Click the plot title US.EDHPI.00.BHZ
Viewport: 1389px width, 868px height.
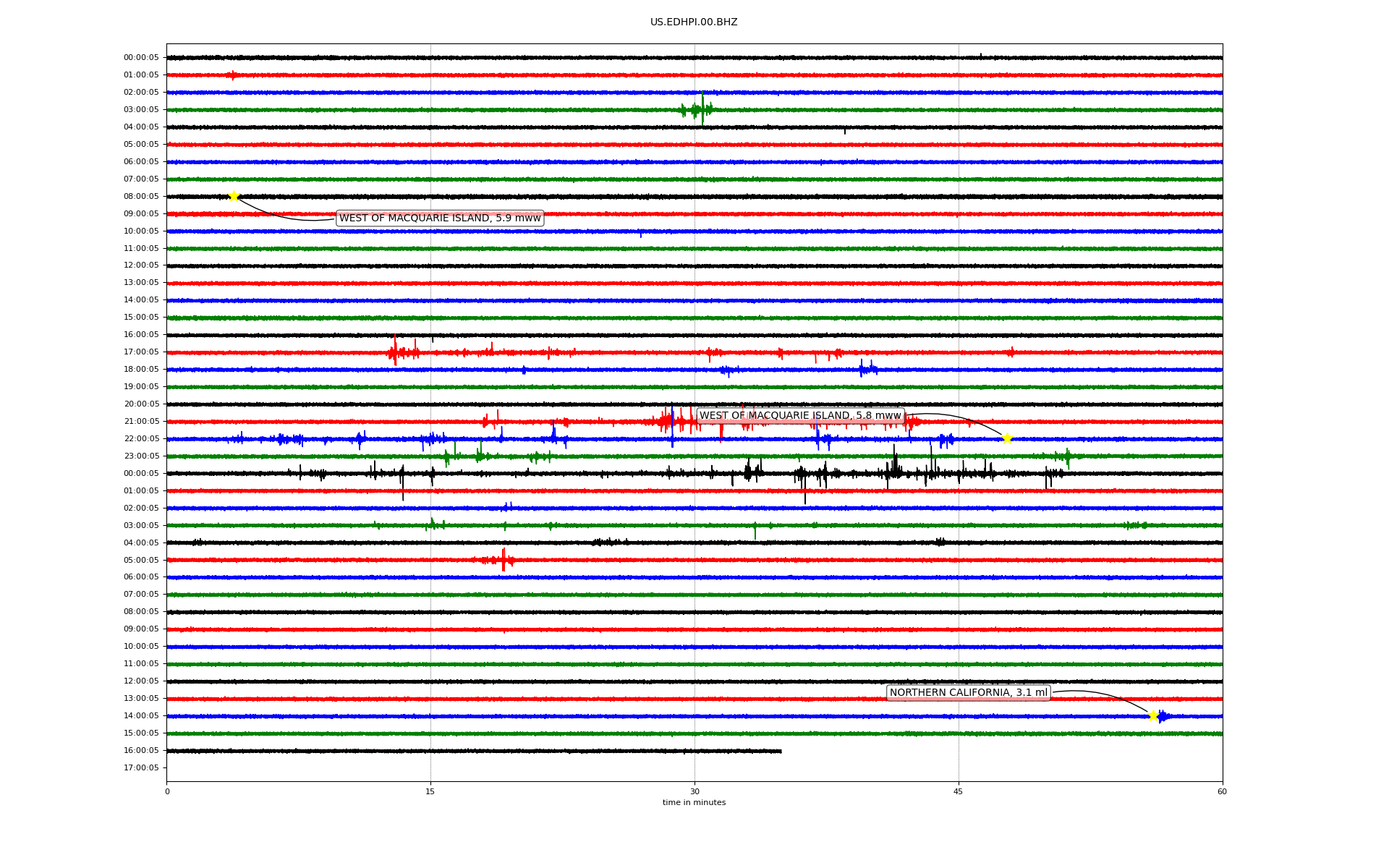[x=694, y=22]
